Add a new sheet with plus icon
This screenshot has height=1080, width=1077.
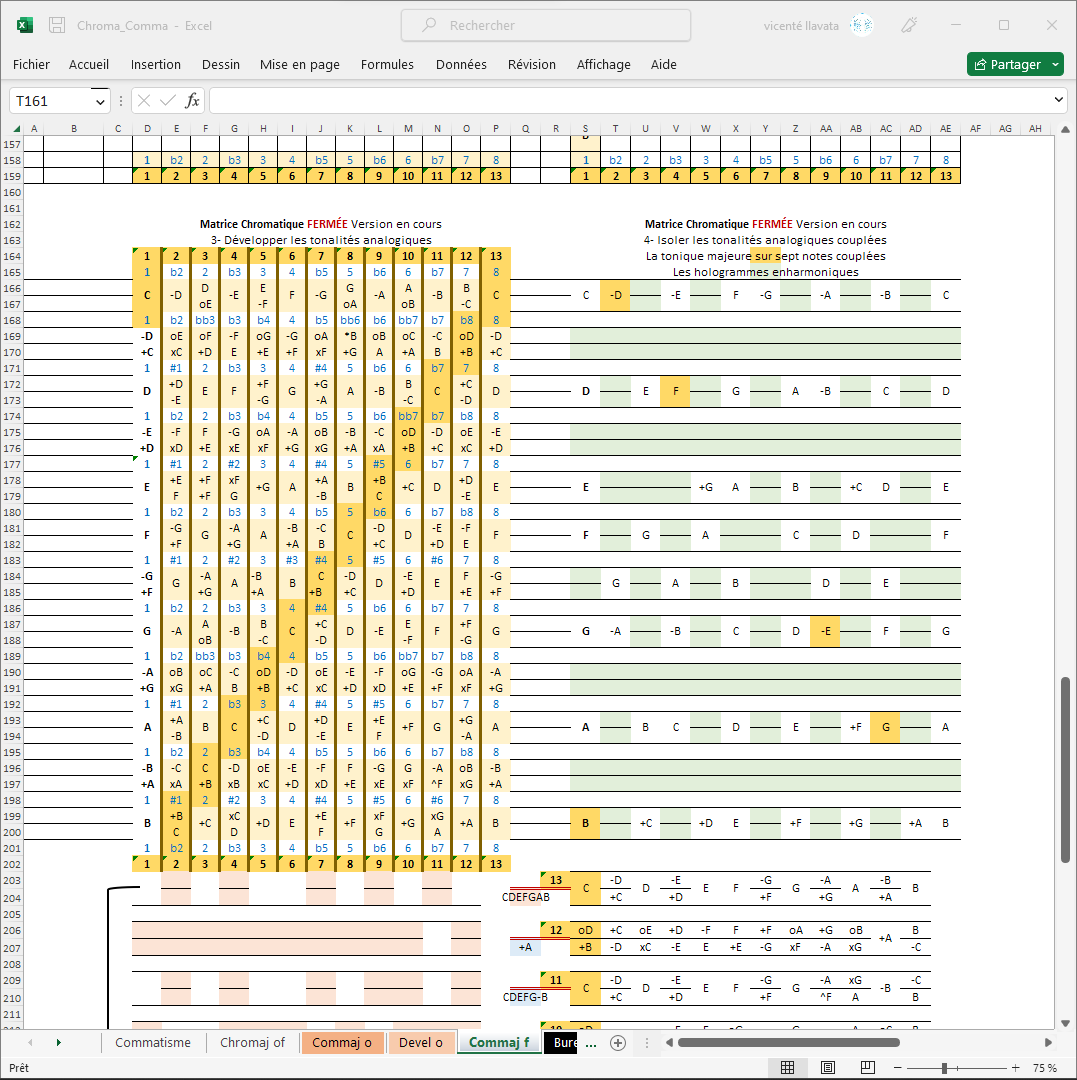(x=618, y=1043)
